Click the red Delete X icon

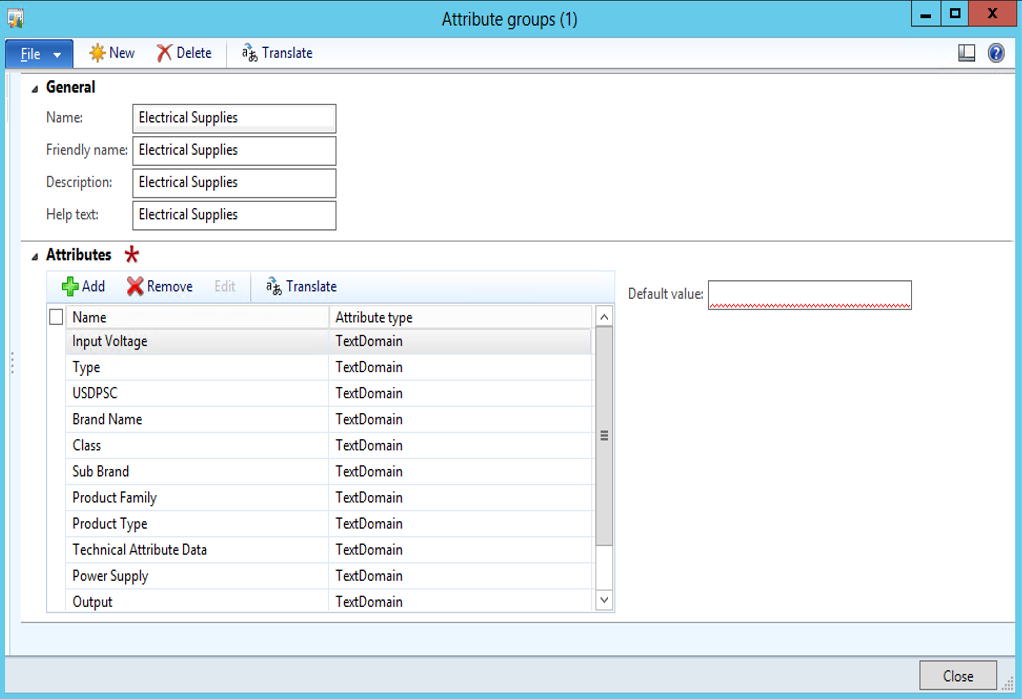[164, 53]
